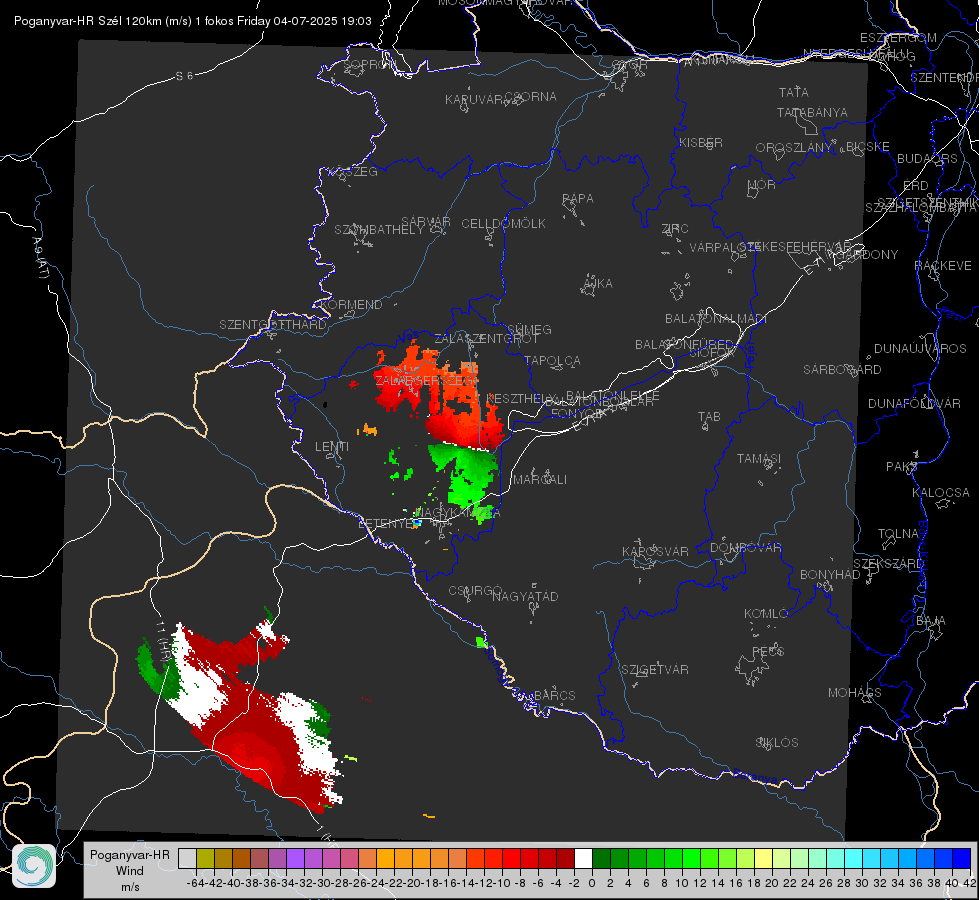Select the ZIRC label on map

pyautogui.click(x=675, y=229)
